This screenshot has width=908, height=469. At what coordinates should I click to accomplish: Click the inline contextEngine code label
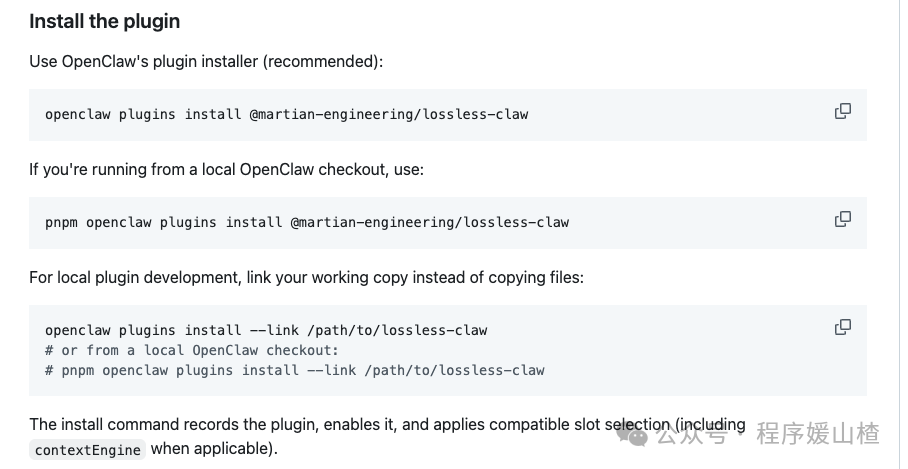tap(88, 450)
